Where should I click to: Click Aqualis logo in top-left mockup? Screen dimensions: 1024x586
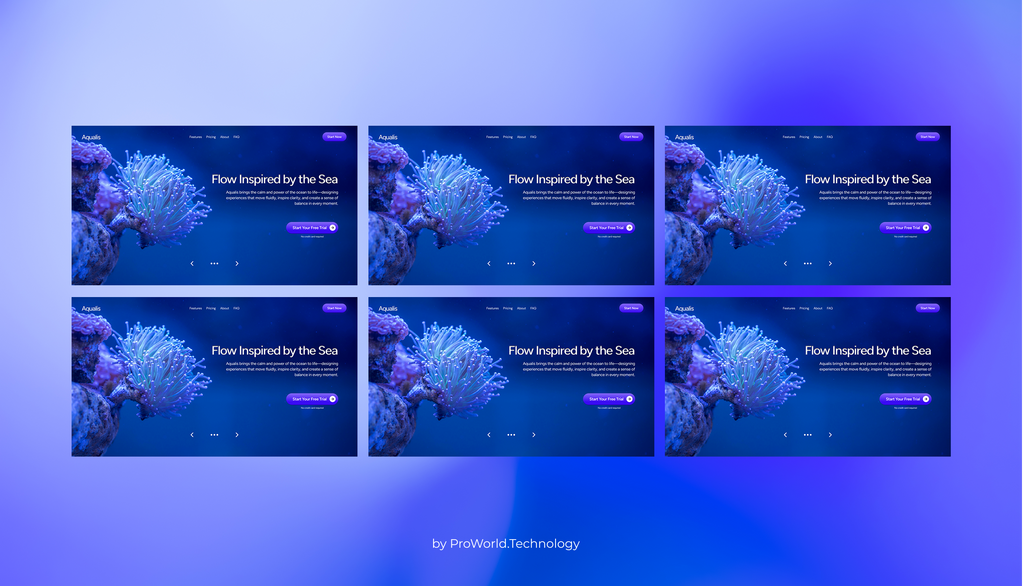[x=91, y=137]
